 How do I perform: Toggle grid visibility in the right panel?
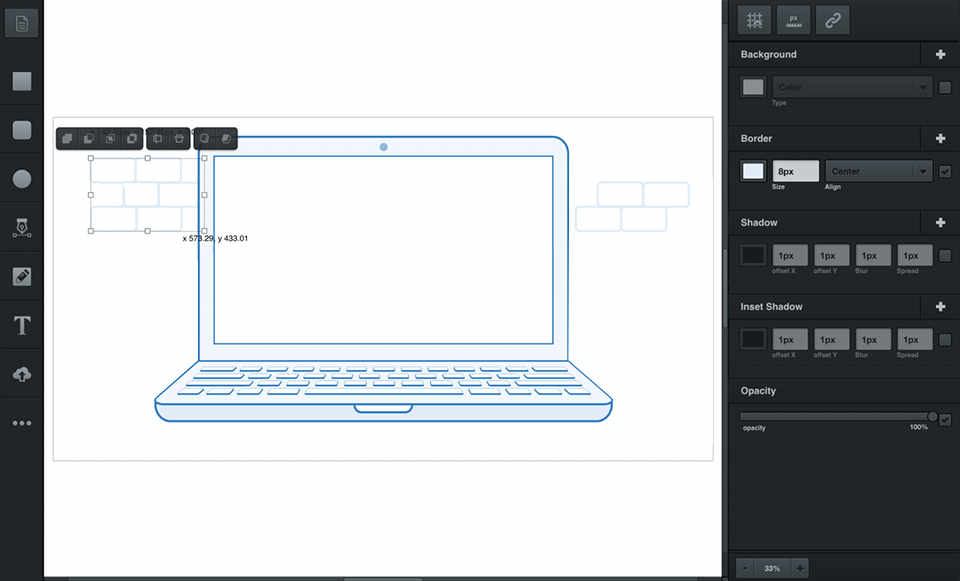(x=754, y=19)
